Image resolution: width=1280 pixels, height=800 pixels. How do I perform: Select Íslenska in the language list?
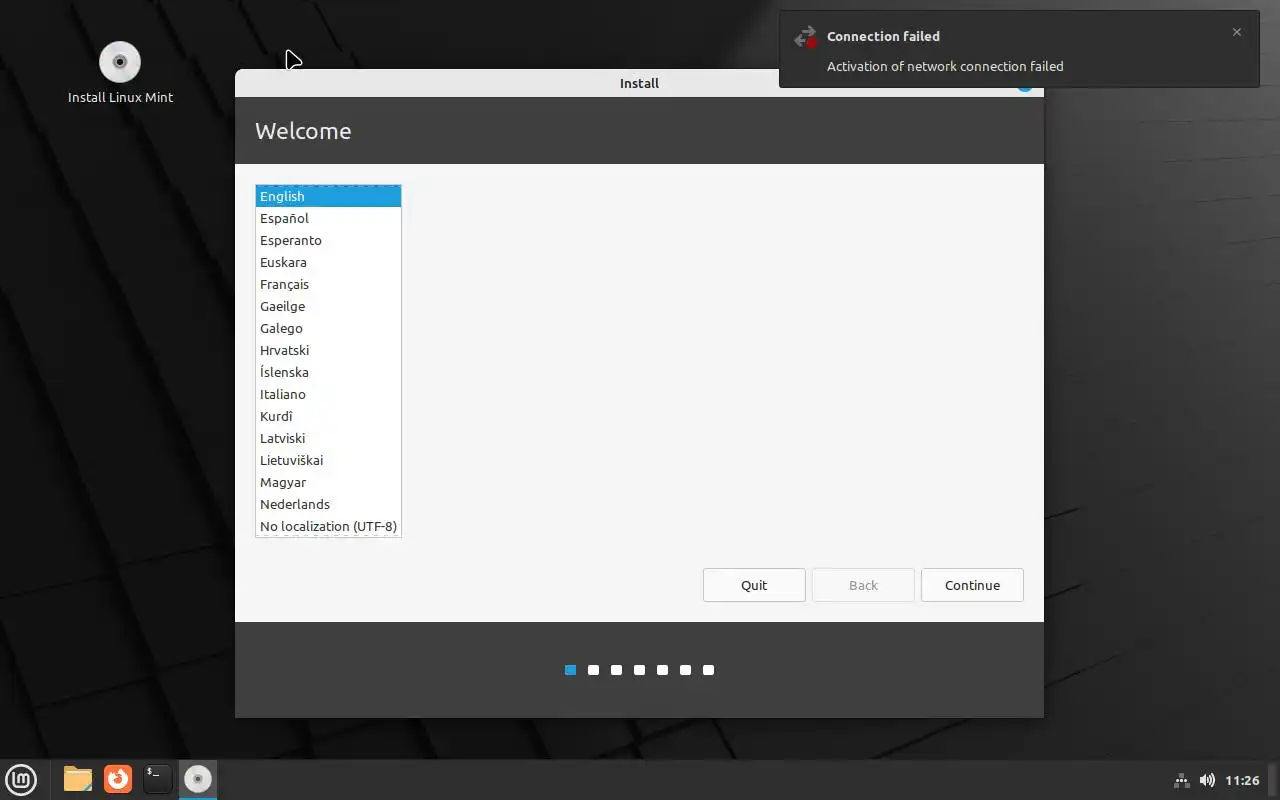(x=328, y=372)
